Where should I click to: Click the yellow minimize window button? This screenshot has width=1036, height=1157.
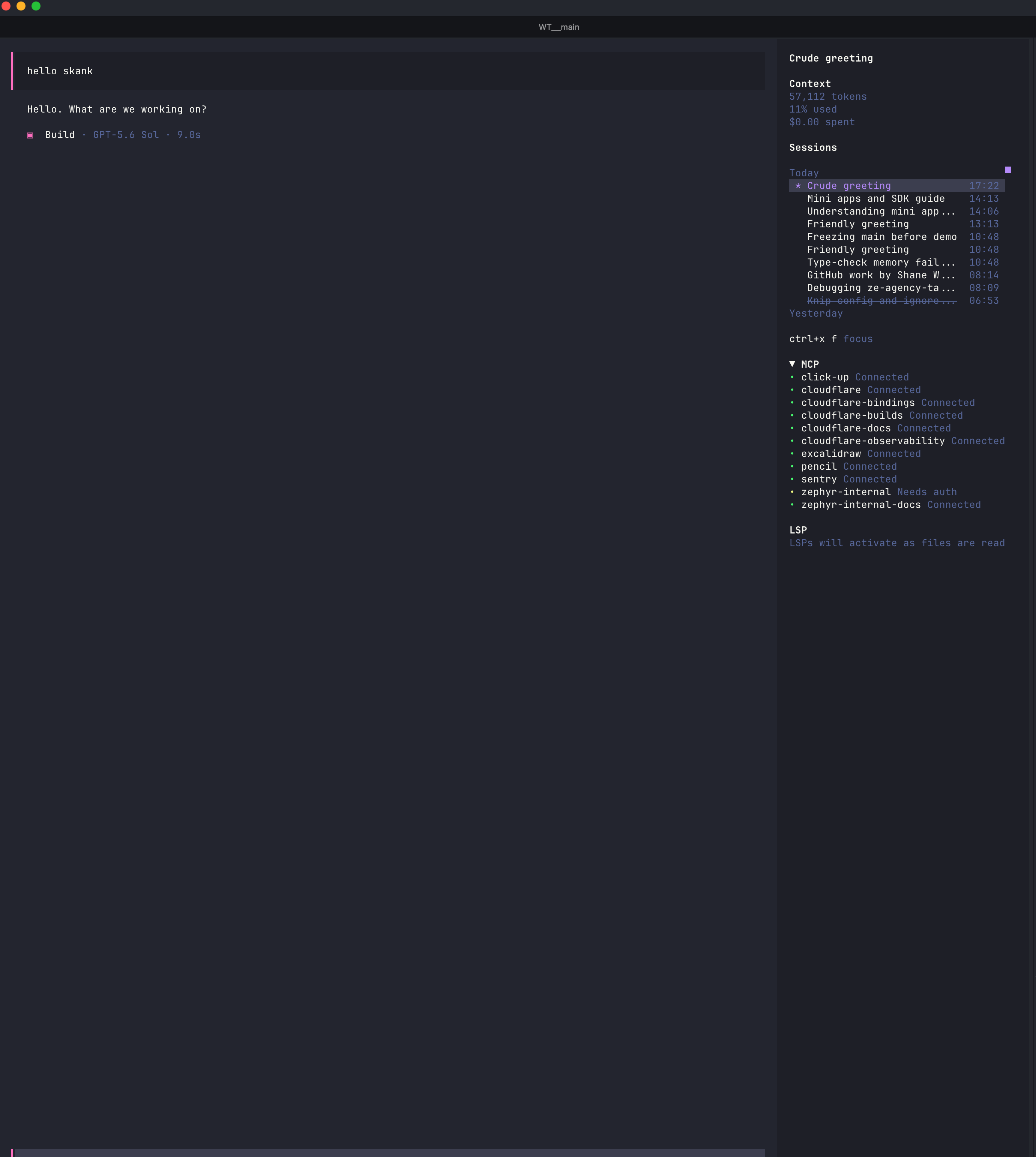[21, 6]
